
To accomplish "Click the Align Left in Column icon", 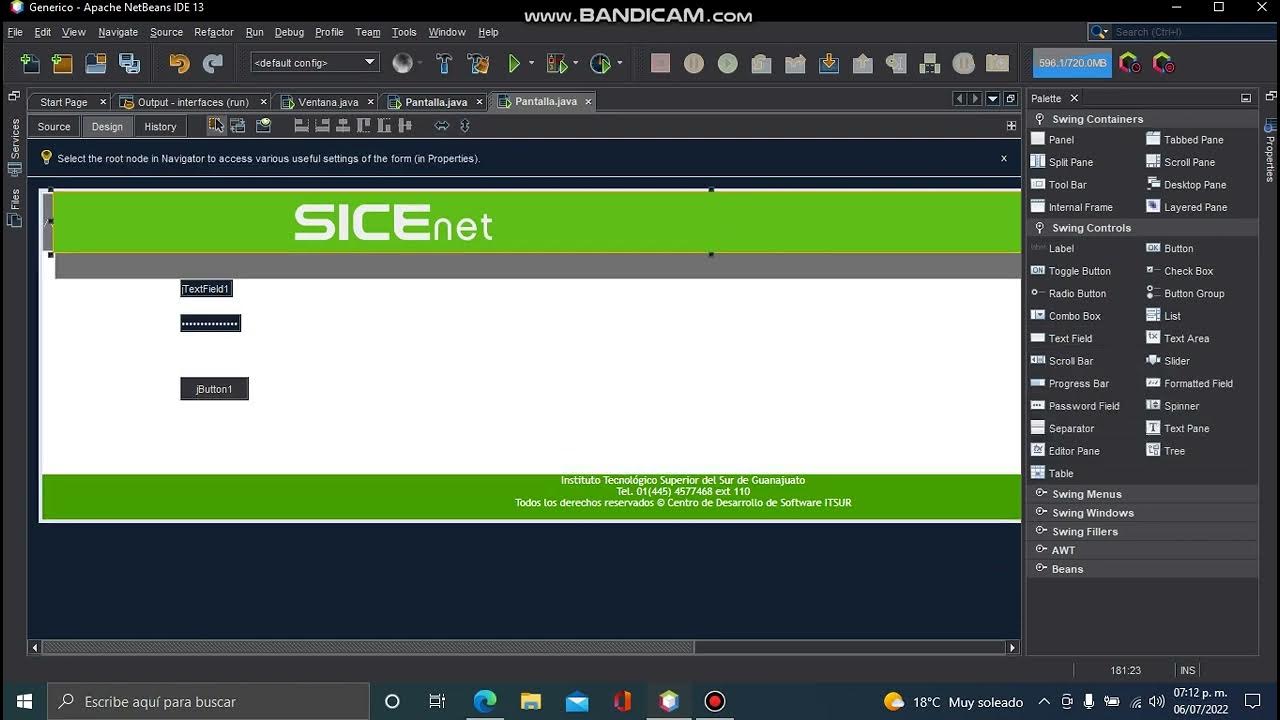I will coord(301,126).
